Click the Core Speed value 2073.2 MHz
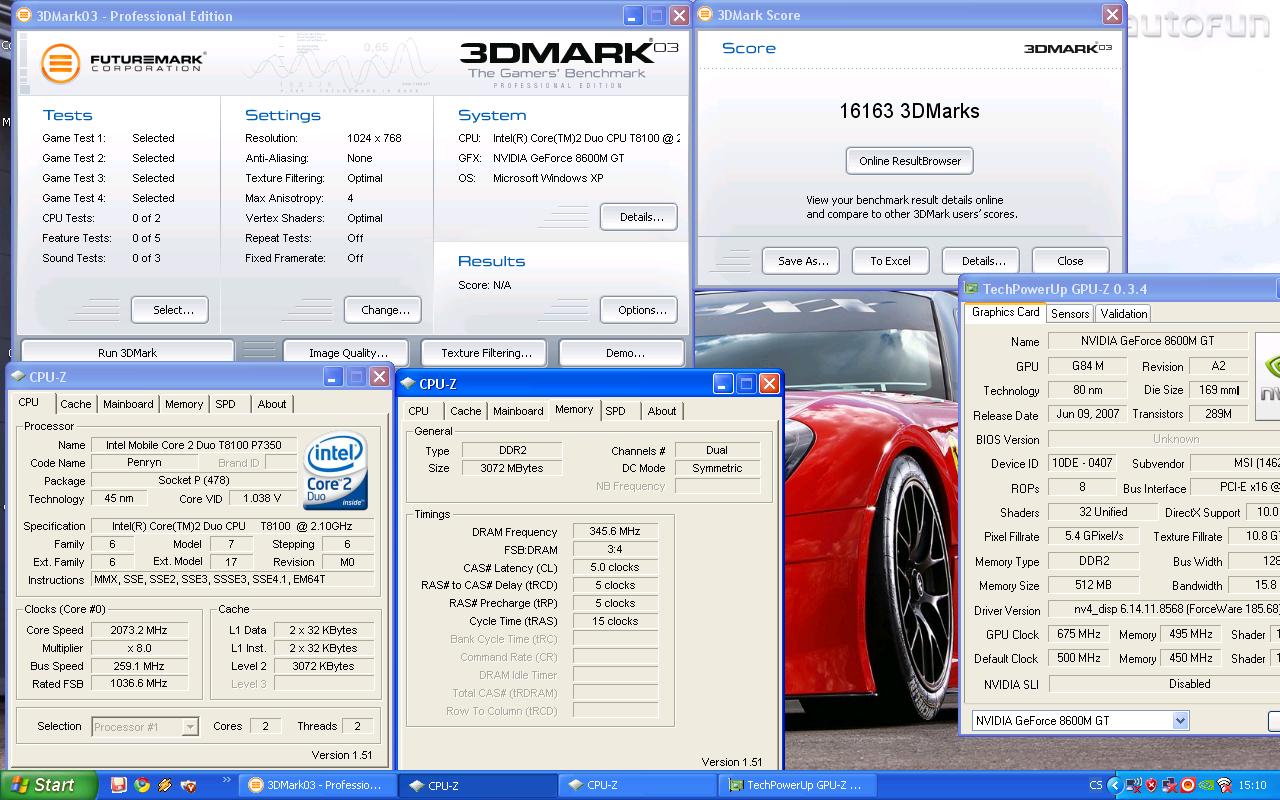Viewport: 1280px width, 800px height. (139, 630)
